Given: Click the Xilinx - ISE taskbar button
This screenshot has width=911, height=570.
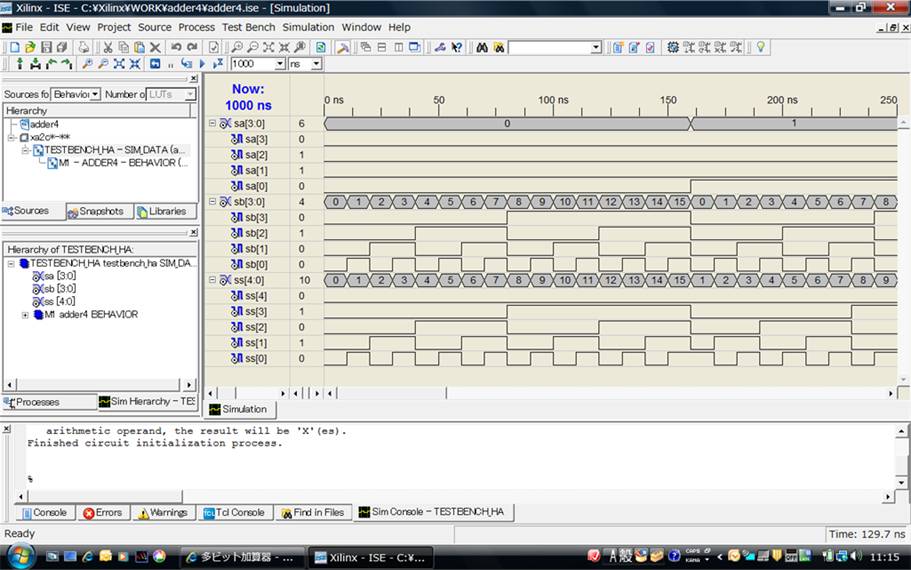Looking at the screenshot, I should [370, 557].
